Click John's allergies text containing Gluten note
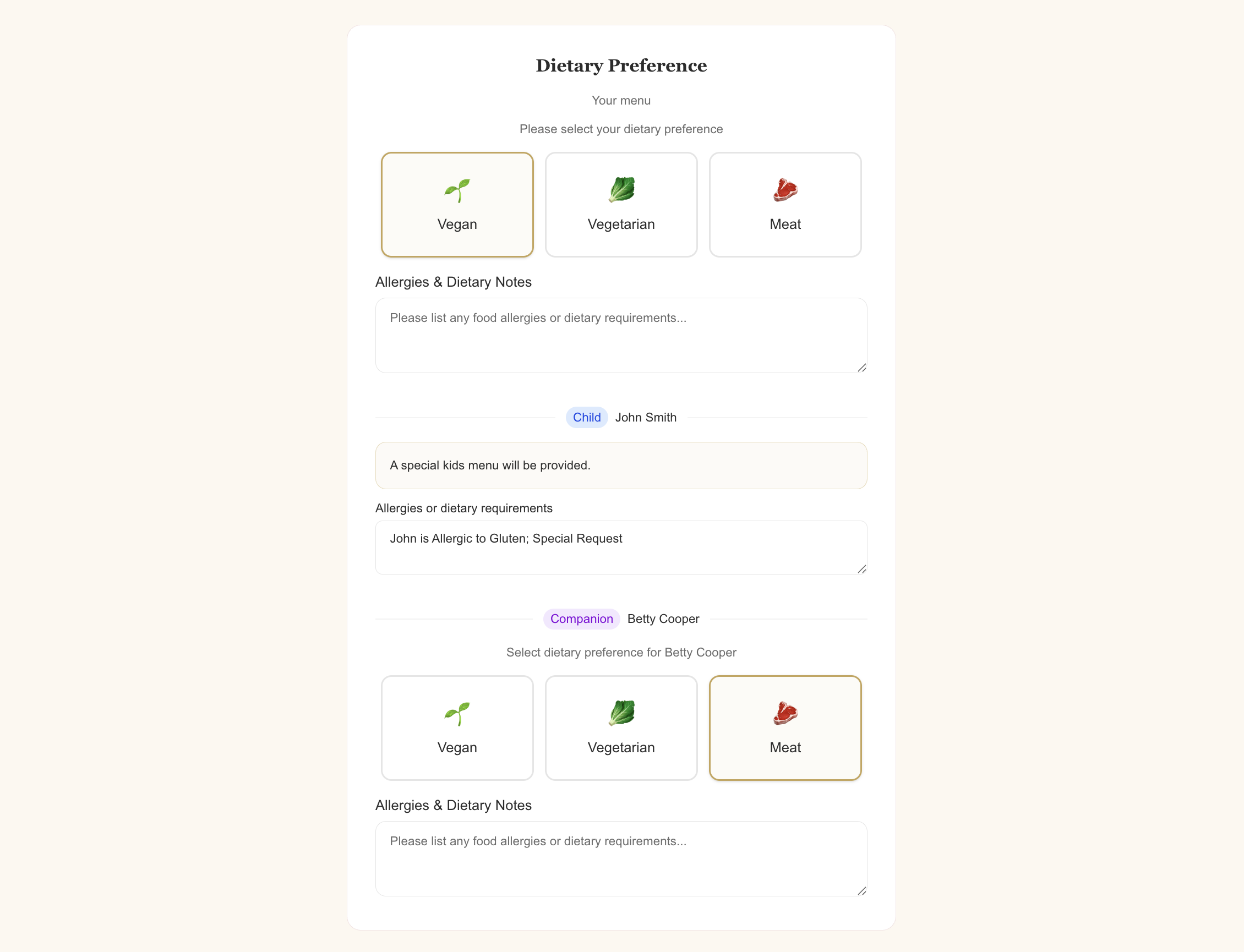This screenshot has width=1244, height=952. 620,547
